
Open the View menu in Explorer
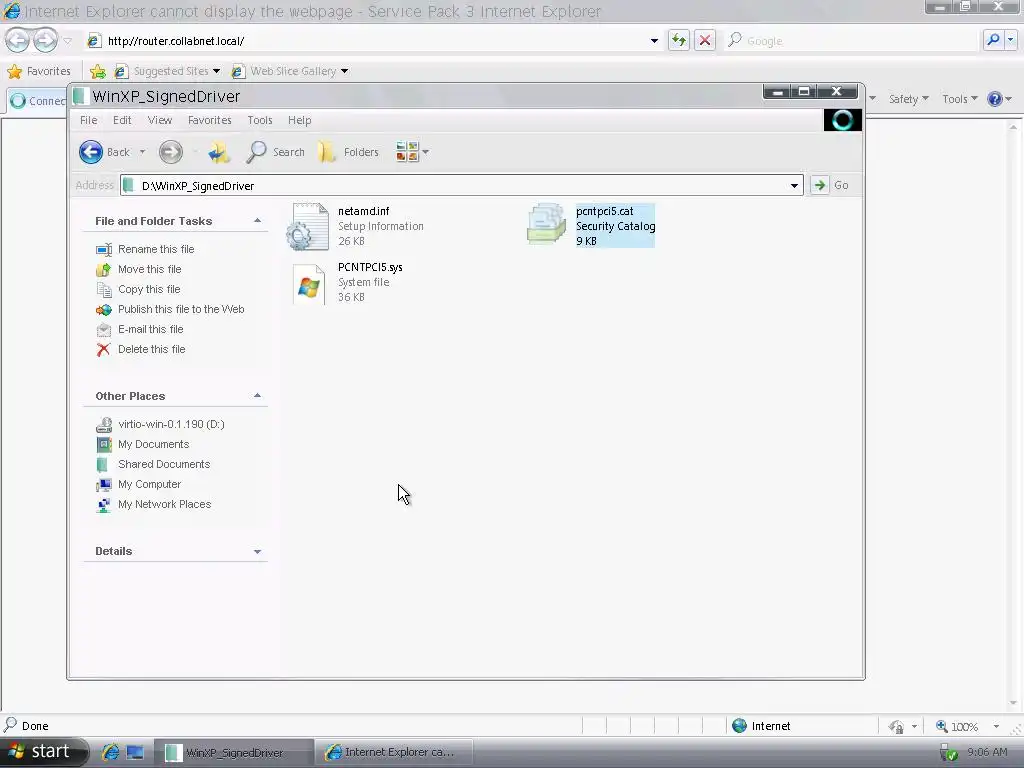click(159, 120)
